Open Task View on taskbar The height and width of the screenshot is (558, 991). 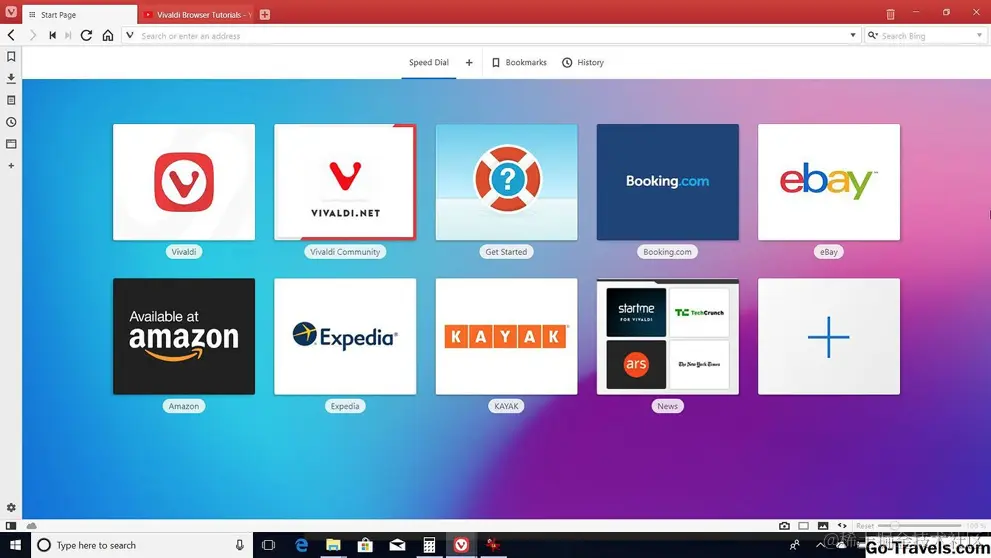pyautogui.click(x=269, y=545)
